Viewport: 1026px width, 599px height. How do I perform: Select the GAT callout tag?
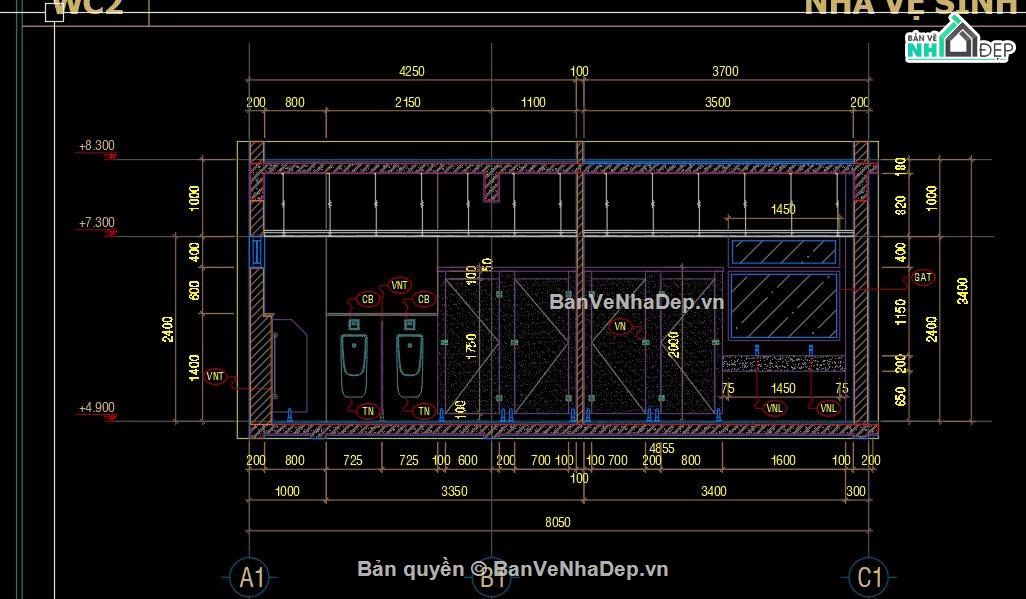(x=923, y=278)
